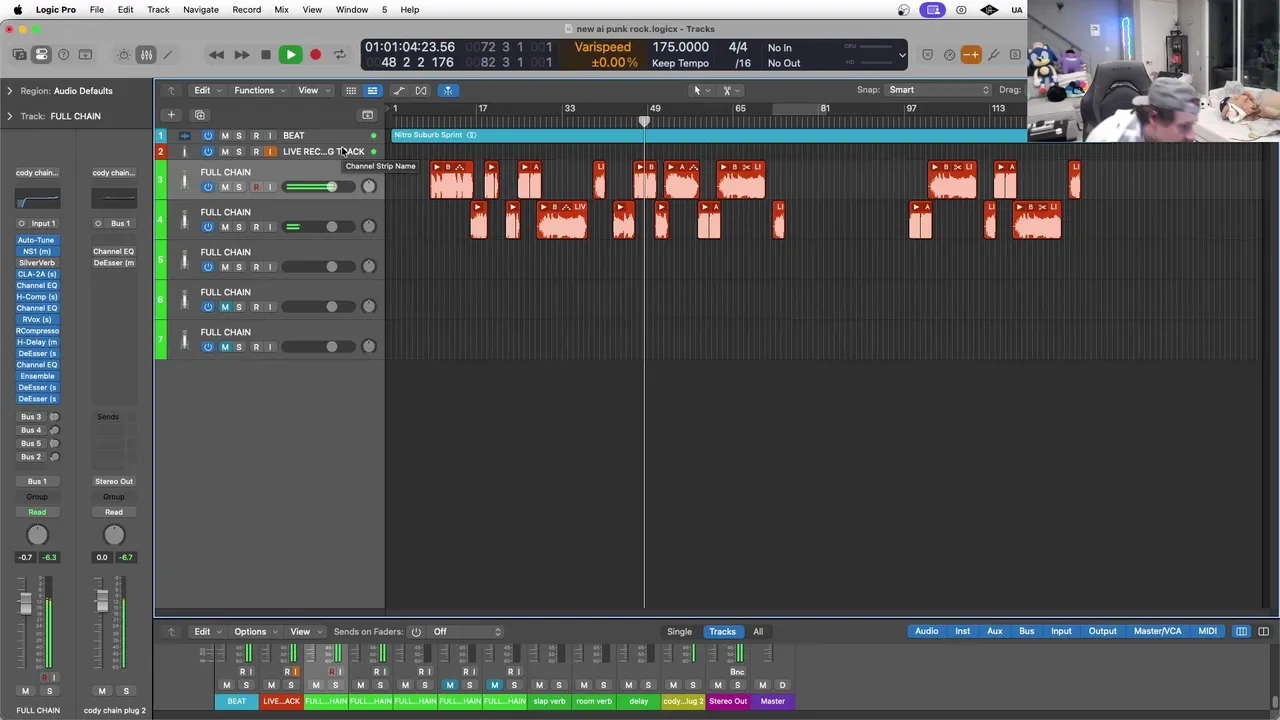
Task: Record-enable the track 3 FULL CHAIN
Action: (x=256, y=187)
